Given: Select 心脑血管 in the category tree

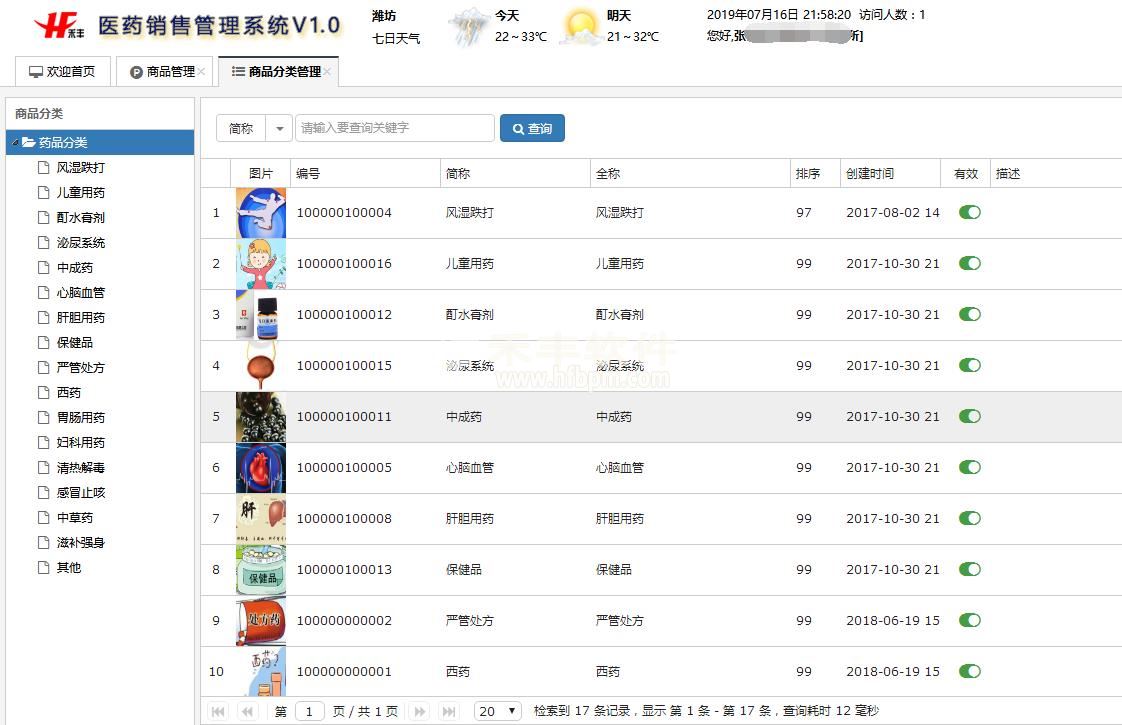Looking at the screenshot, I should tap(80, 293).
